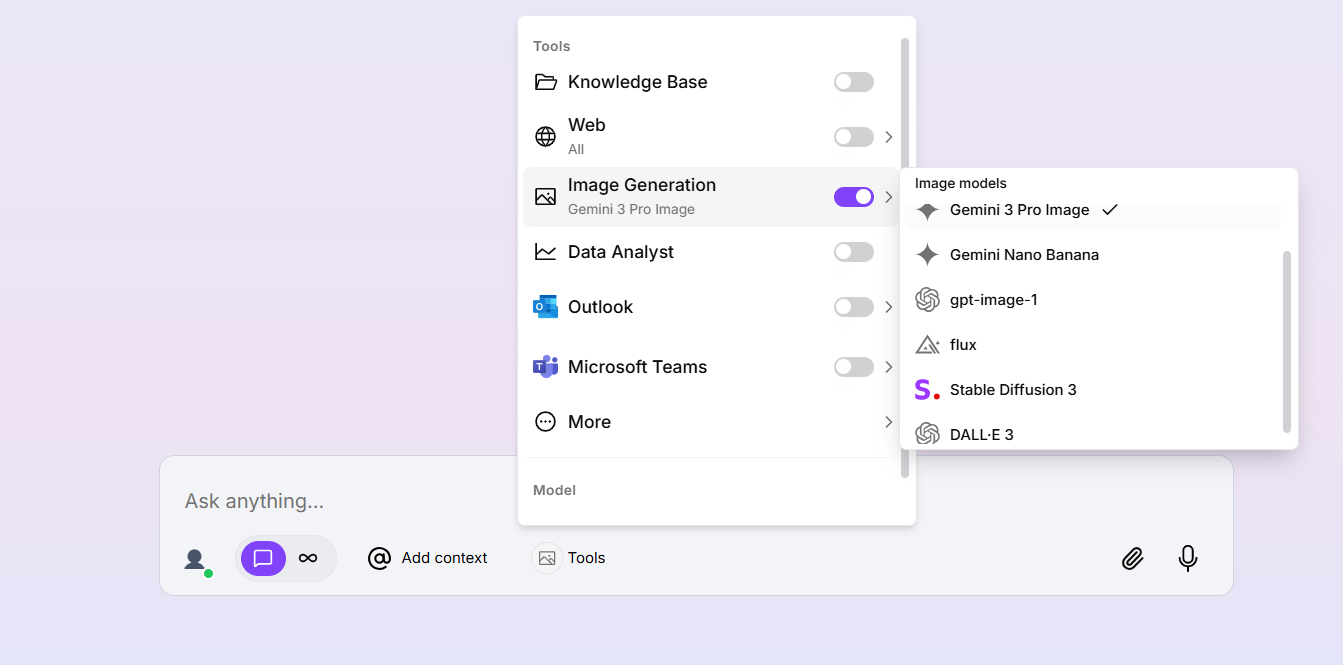Click the Image Generation picture icon
Image resolution: width=1343 pixels, height=665 pixels.
click(x=545, y=196)
